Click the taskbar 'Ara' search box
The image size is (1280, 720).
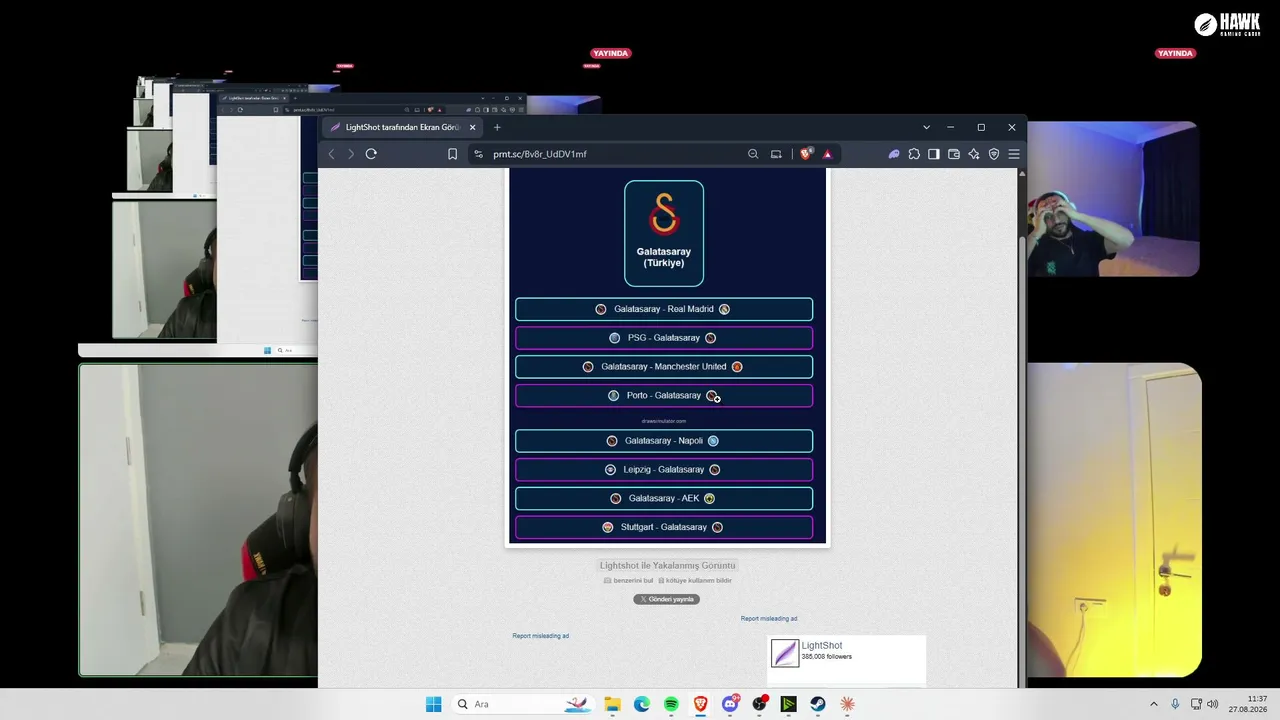(x=523, y=704)
